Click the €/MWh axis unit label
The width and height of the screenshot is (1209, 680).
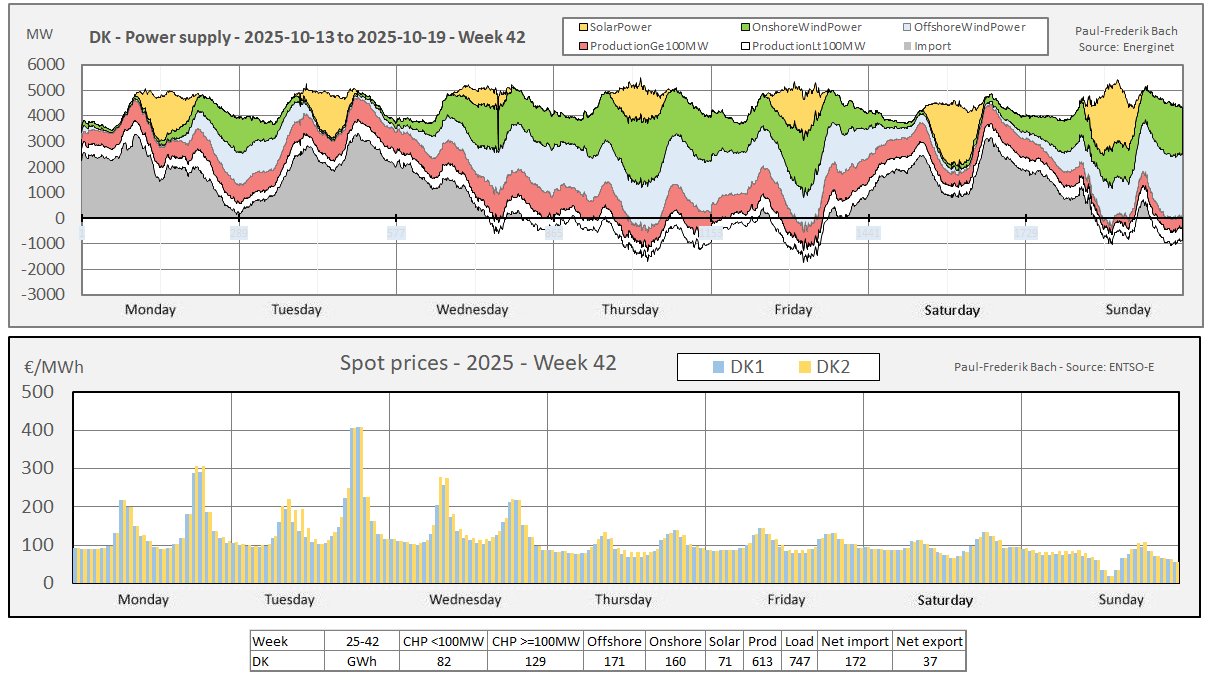pyautogui.click(x=54, y=367)
